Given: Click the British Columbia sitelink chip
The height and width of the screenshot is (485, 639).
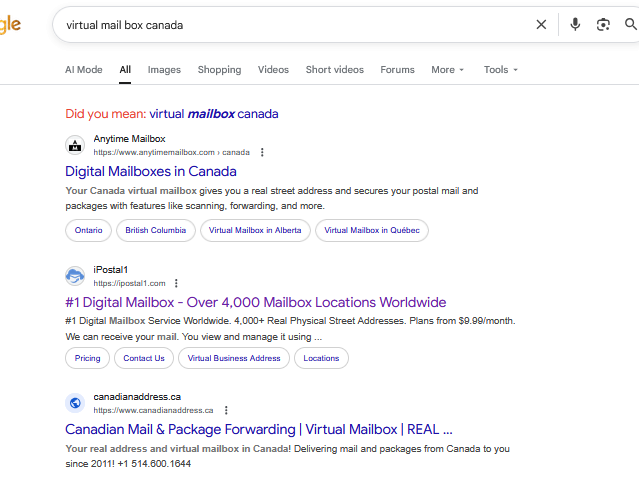Looking at the screenshot, I should 156,230.
